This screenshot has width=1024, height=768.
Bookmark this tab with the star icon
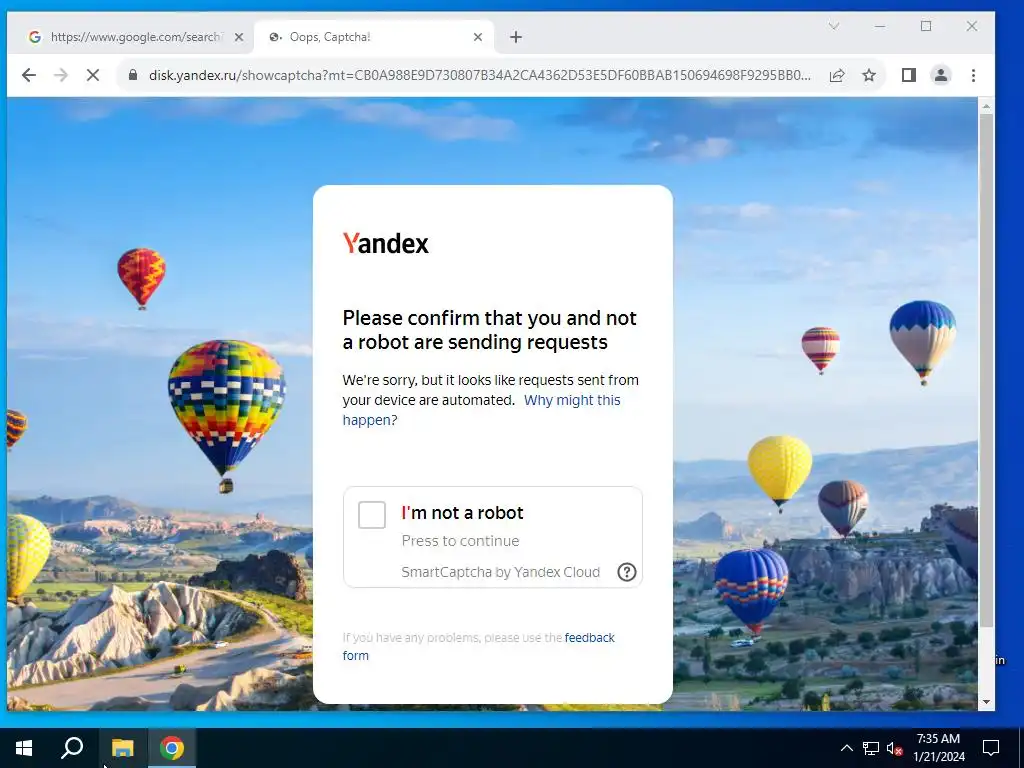pyautogui.click(x=869, y=75)
